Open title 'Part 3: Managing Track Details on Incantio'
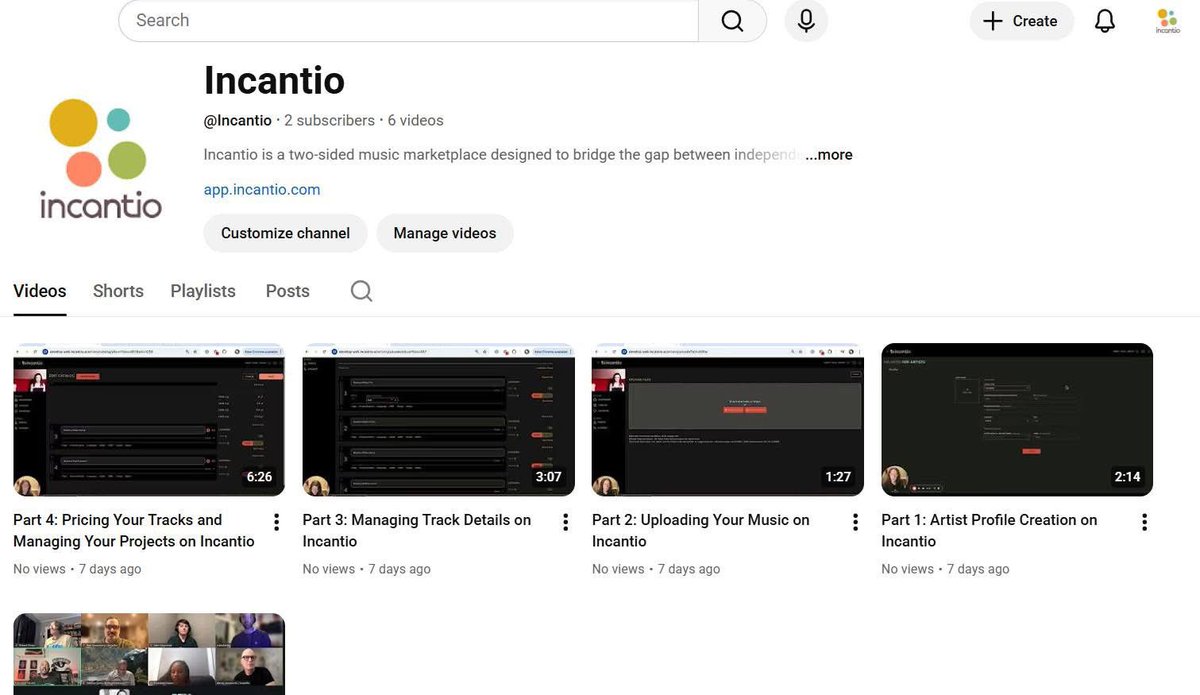The image size is (1200, 695). (x=417, y=531)
